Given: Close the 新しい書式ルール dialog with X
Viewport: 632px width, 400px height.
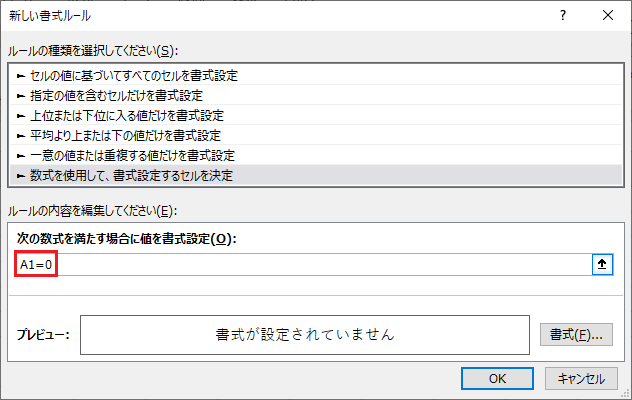Looking at the screenshot, I should click(x=609, y=15).
